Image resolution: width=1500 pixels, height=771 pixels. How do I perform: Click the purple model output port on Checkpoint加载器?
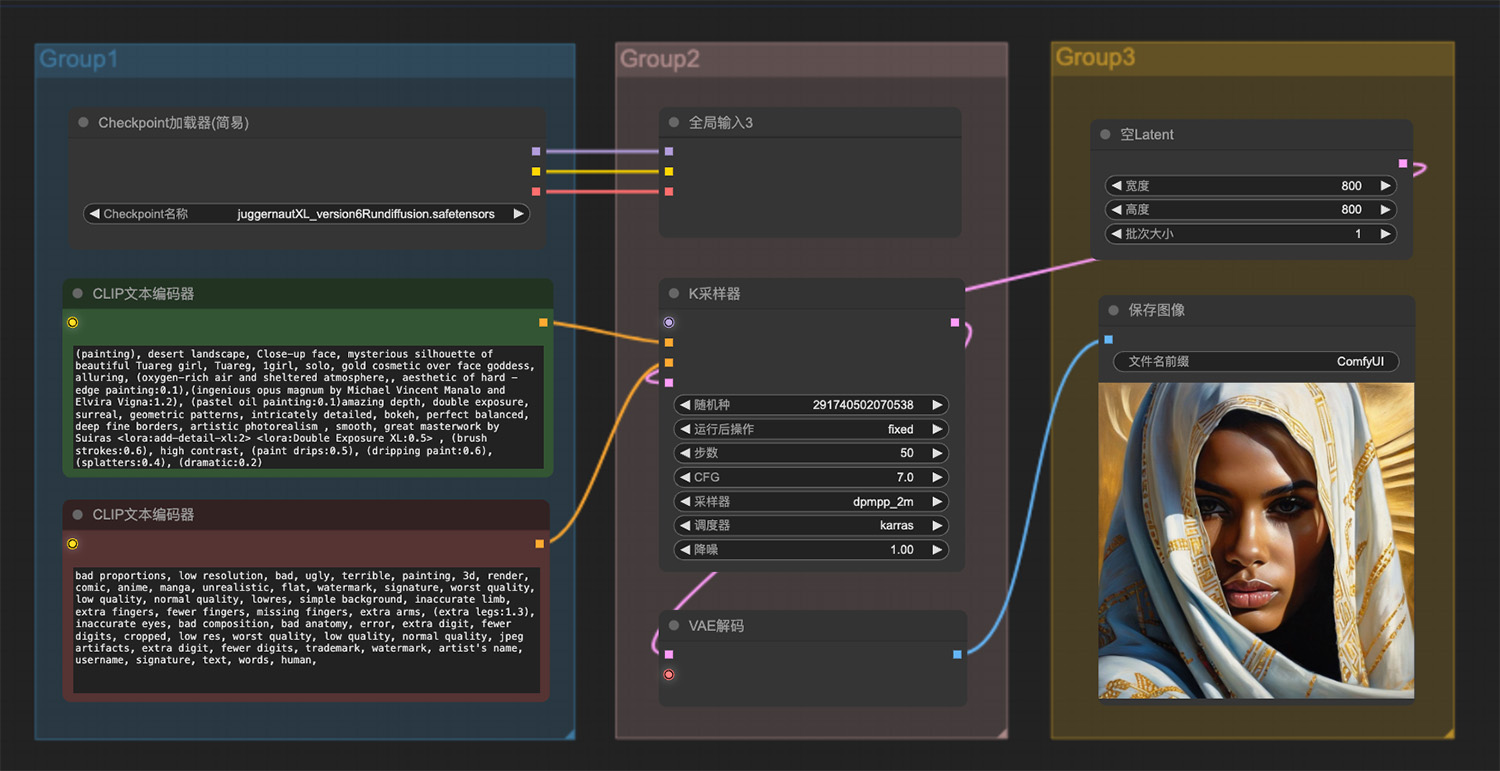click(x=536, y=152)
